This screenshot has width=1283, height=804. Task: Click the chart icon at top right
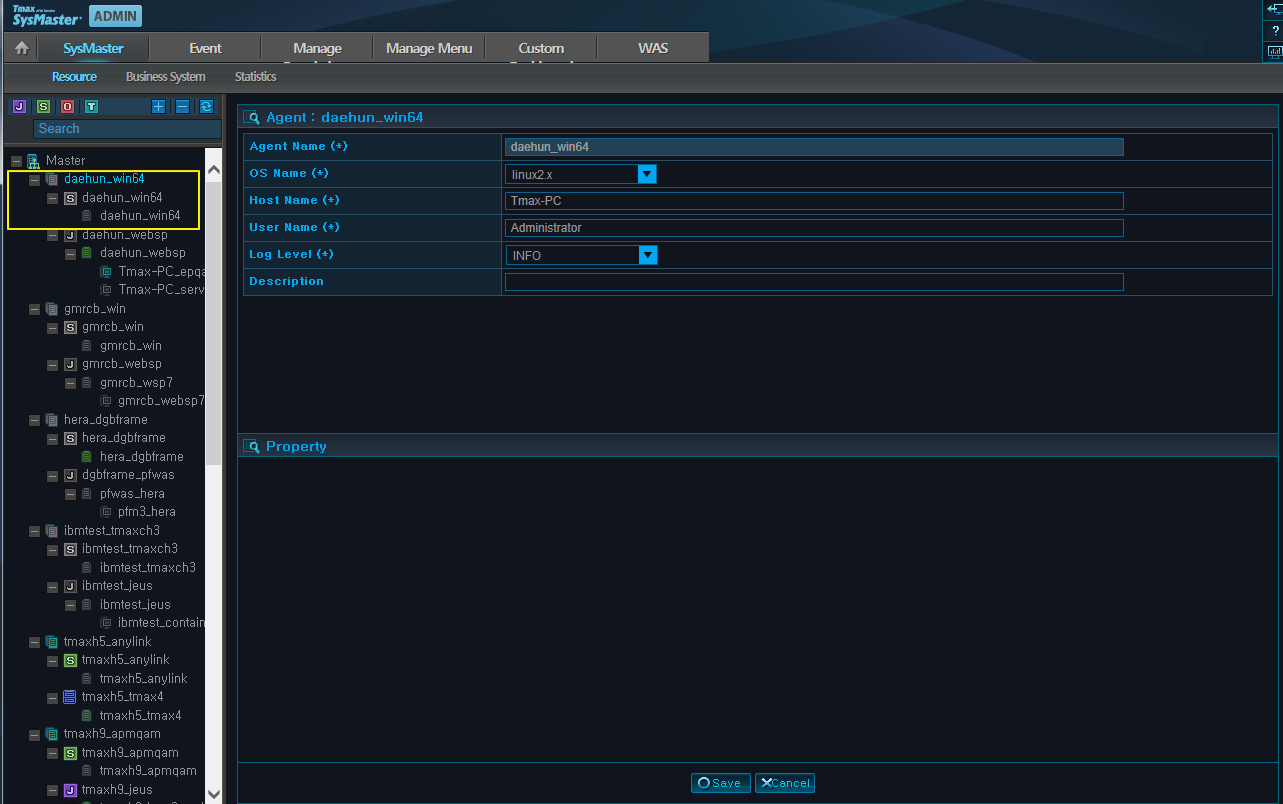(1275, 52)
